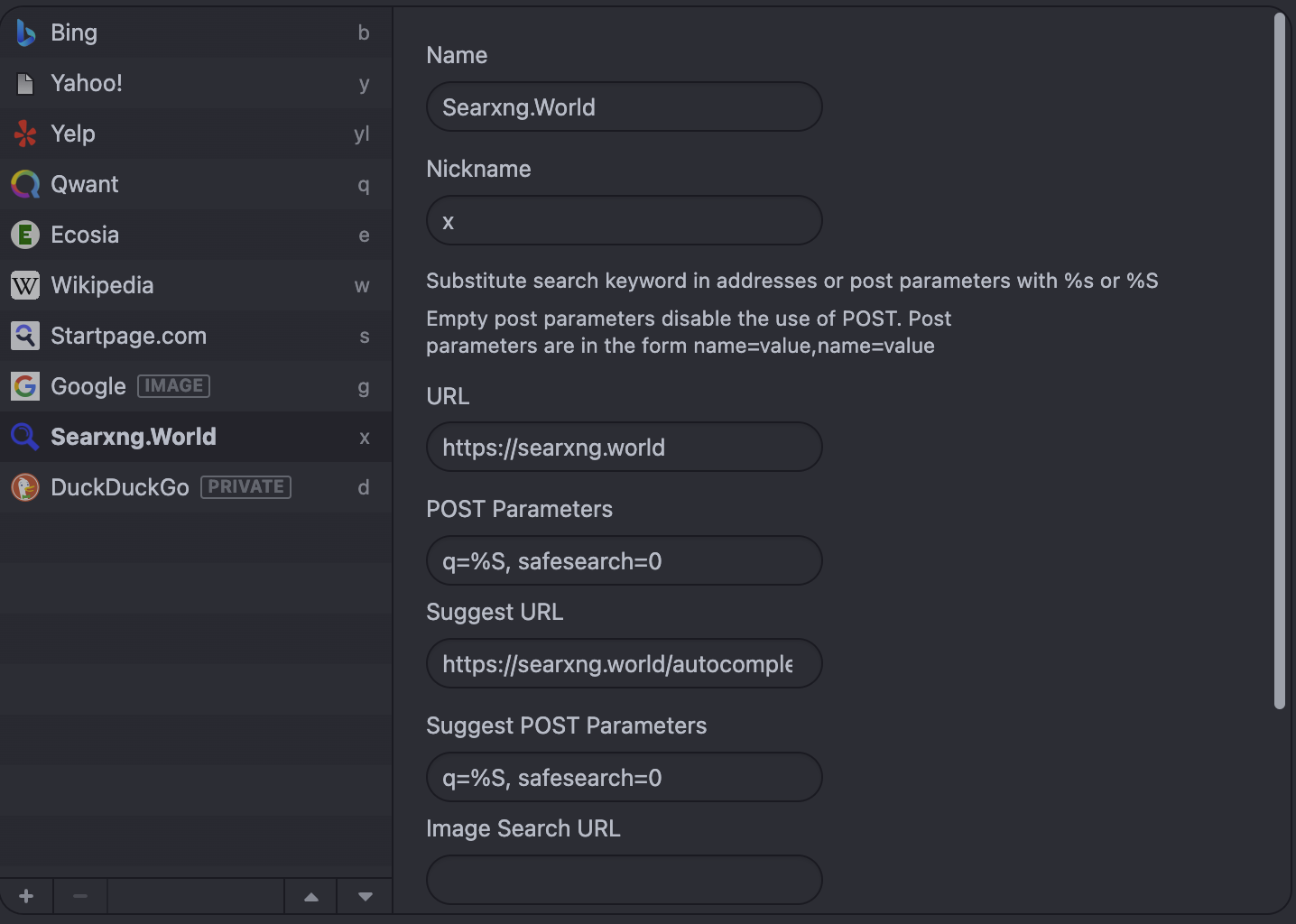This screenshot has height=924, width=1296.
Task: Click the Yelp burst icon
Action: (25, 134)
